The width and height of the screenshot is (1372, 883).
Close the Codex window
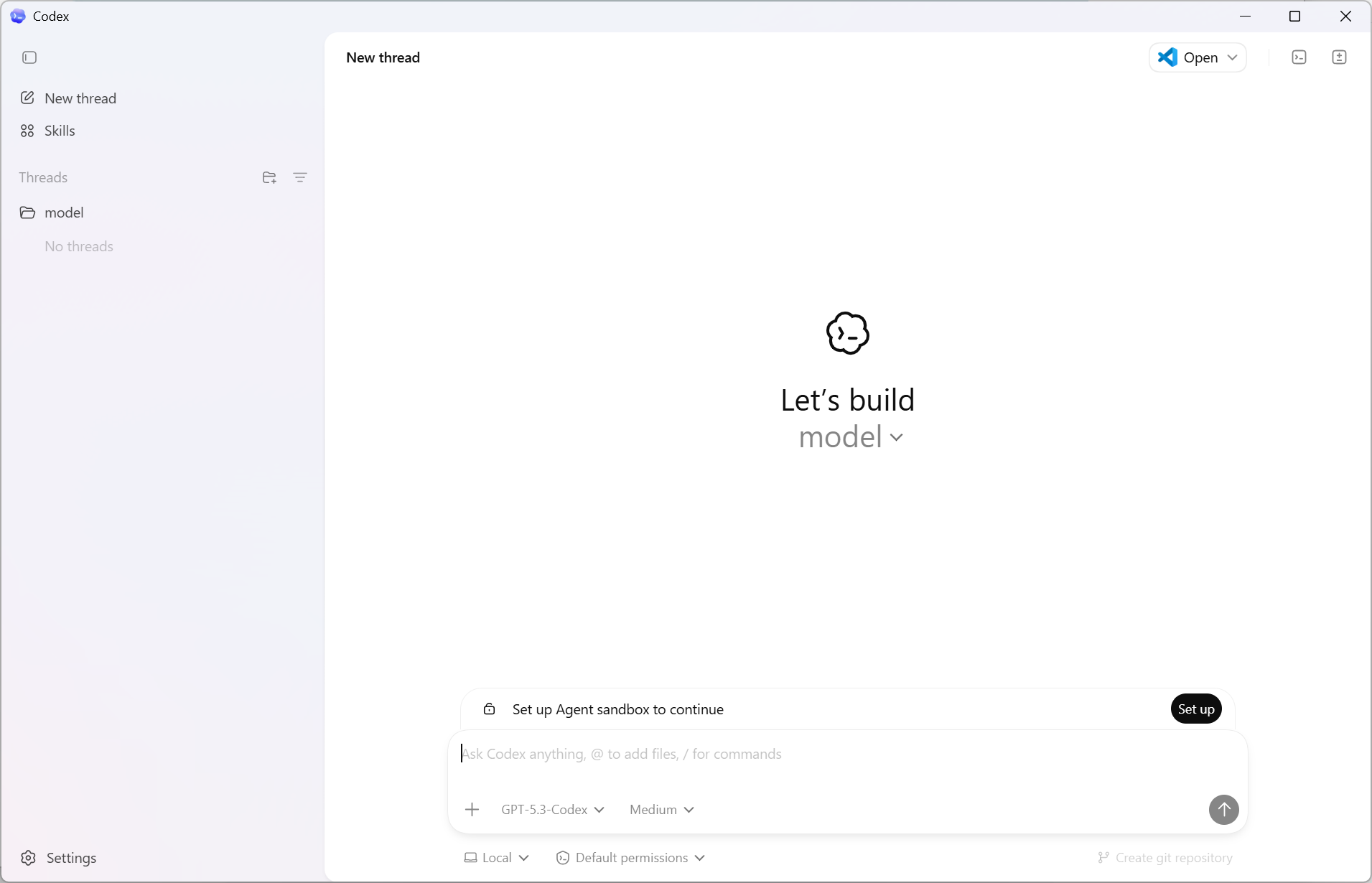tap(1345, 16)
